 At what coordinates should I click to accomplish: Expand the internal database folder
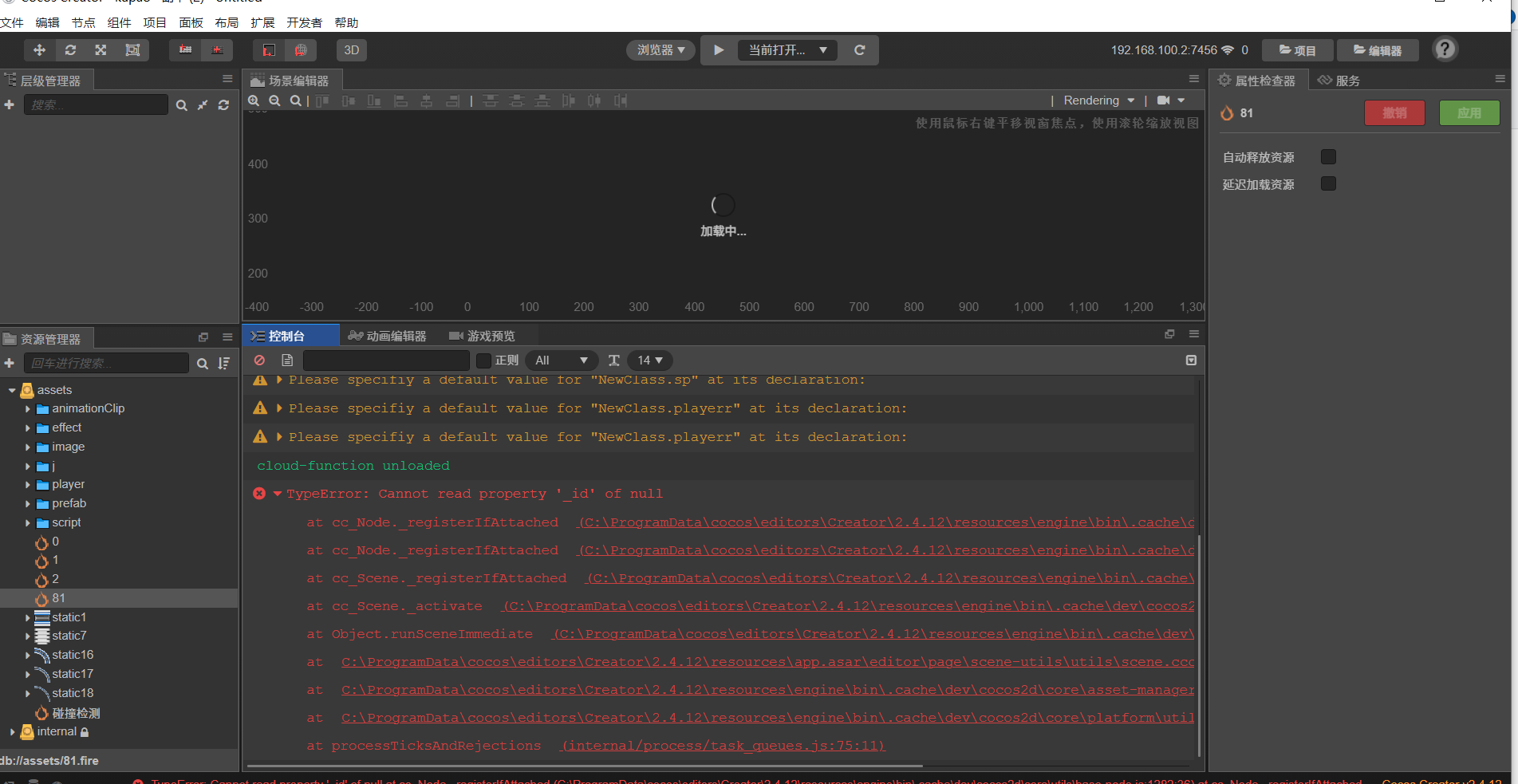click(12, 731)
